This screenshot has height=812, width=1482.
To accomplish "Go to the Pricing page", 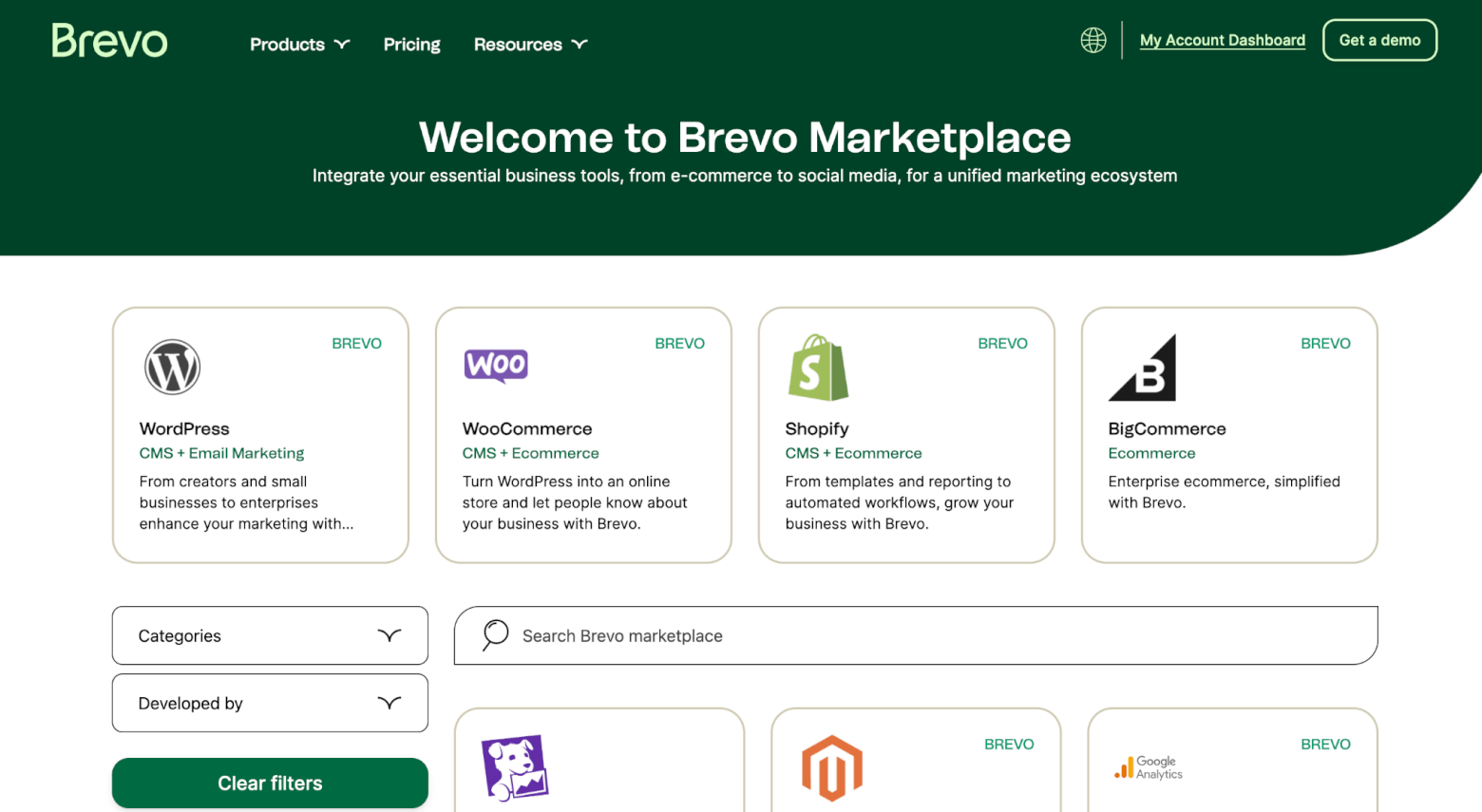I will pos(411,45).
